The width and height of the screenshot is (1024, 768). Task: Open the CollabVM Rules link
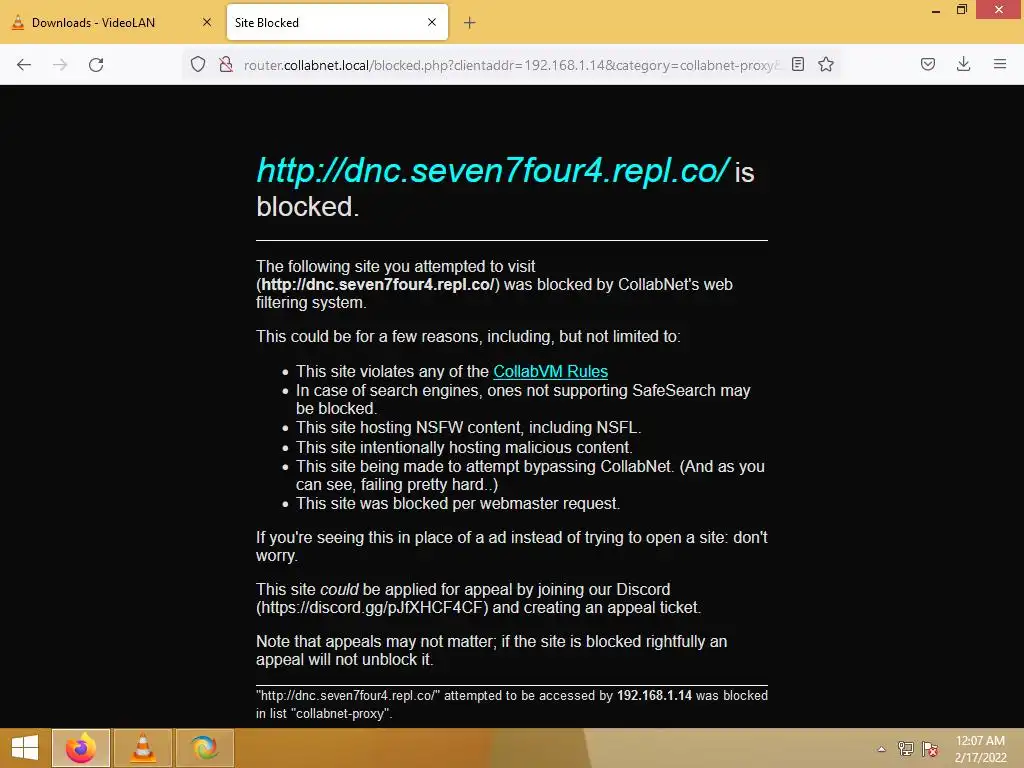click(x=551, y=371)
